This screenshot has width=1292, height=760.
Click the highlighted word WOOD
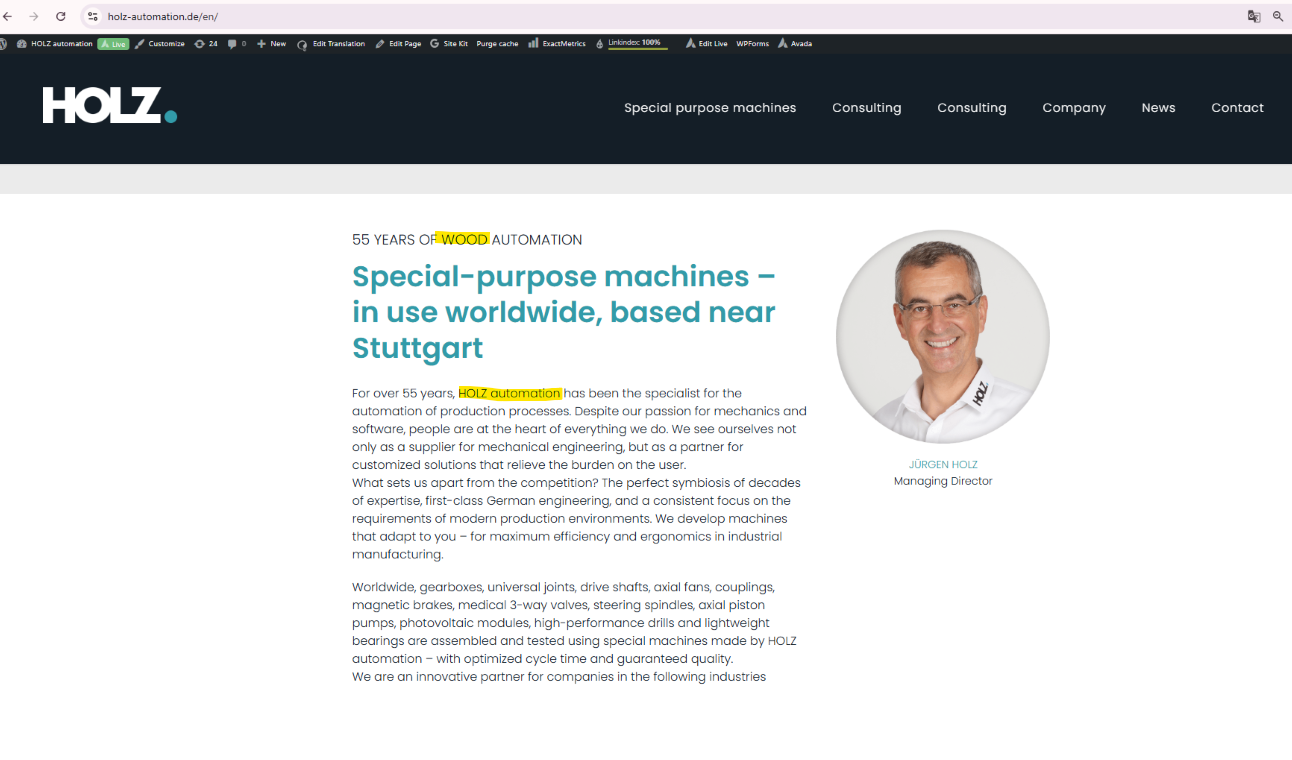[464, 240]
